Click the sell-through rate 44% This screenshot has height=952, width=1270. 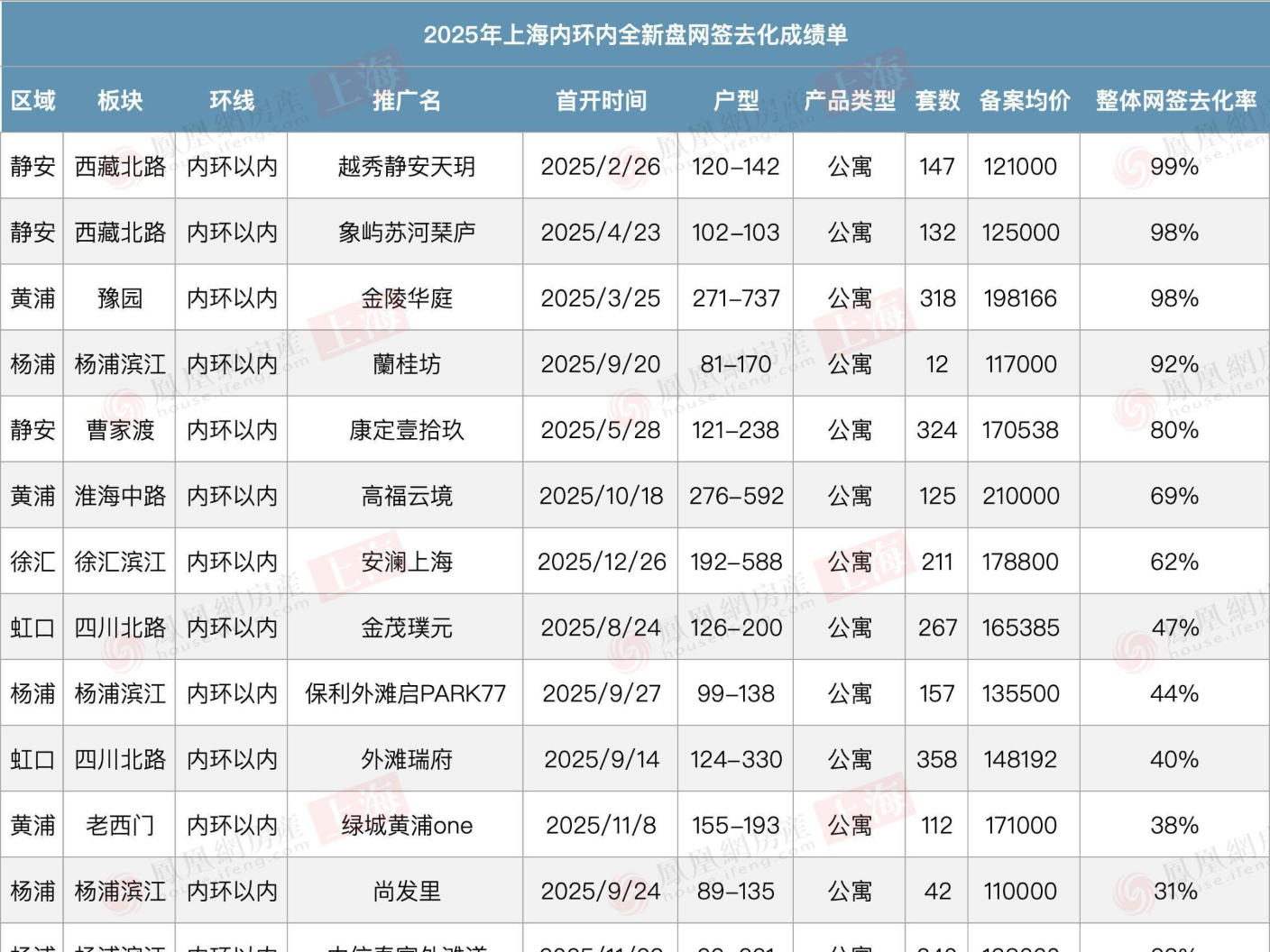click(1174, 693)
